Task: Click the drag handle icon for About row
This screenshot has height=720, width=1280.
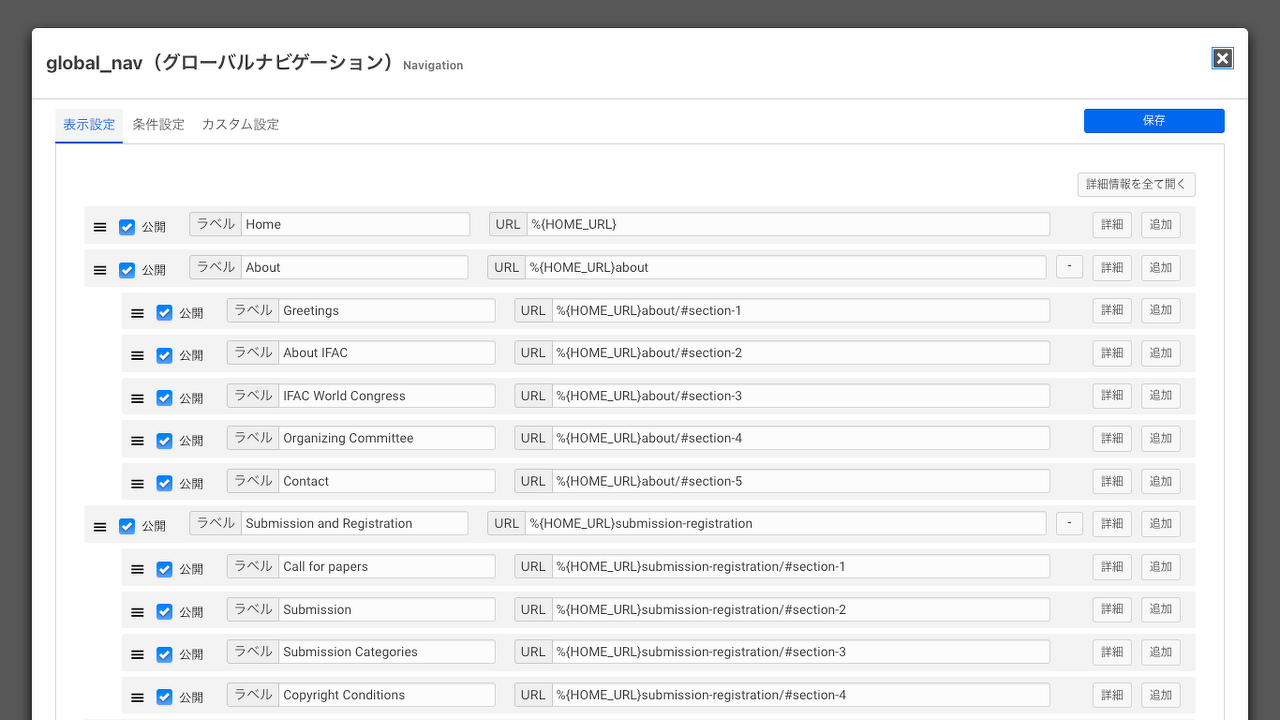Action: click(x=100, y=270)
